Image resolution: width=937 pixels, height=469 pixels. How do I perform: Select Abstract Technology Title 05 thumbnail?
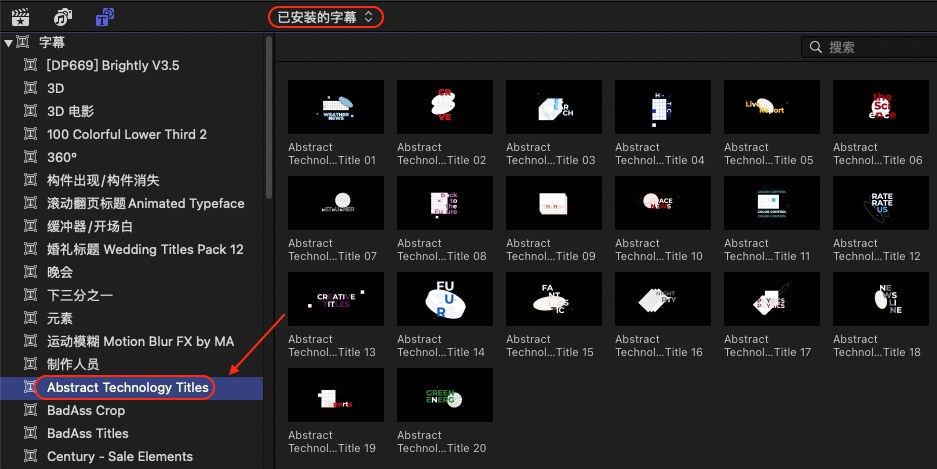pyautogui.click(x=772, y=107)
